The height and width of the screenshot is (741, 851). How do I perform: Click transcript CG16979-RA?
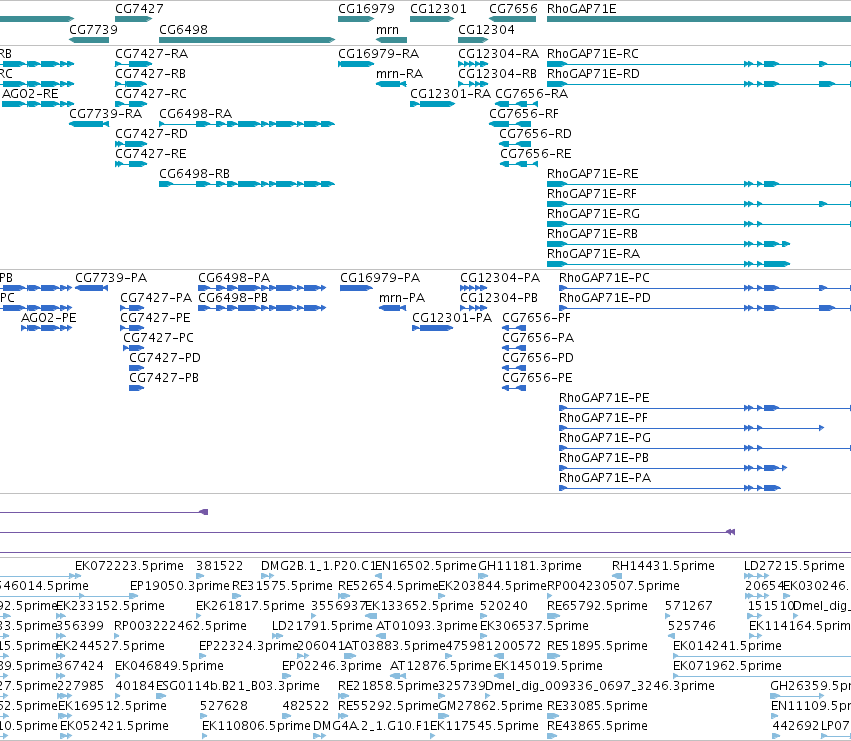[379, 54]
